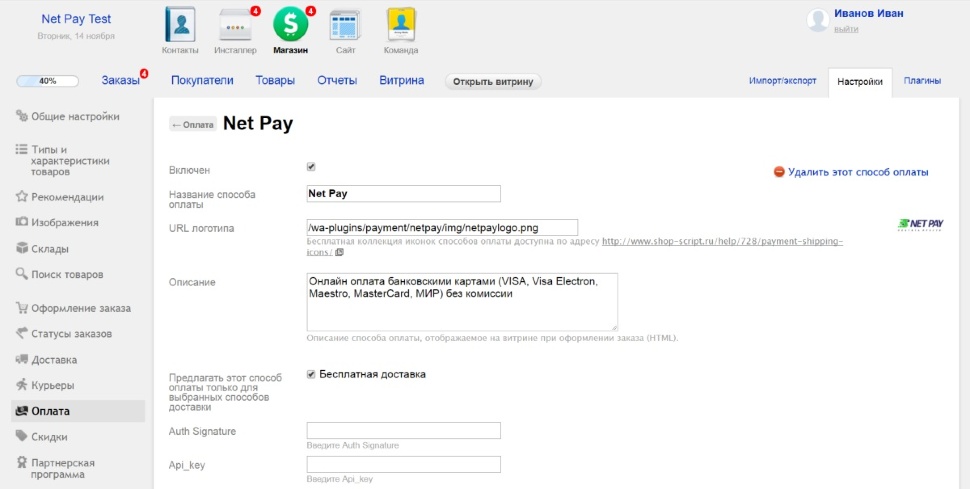970x489 pixels.
Task: Click the URL логотипа input field
Action: tap(442, 227)
